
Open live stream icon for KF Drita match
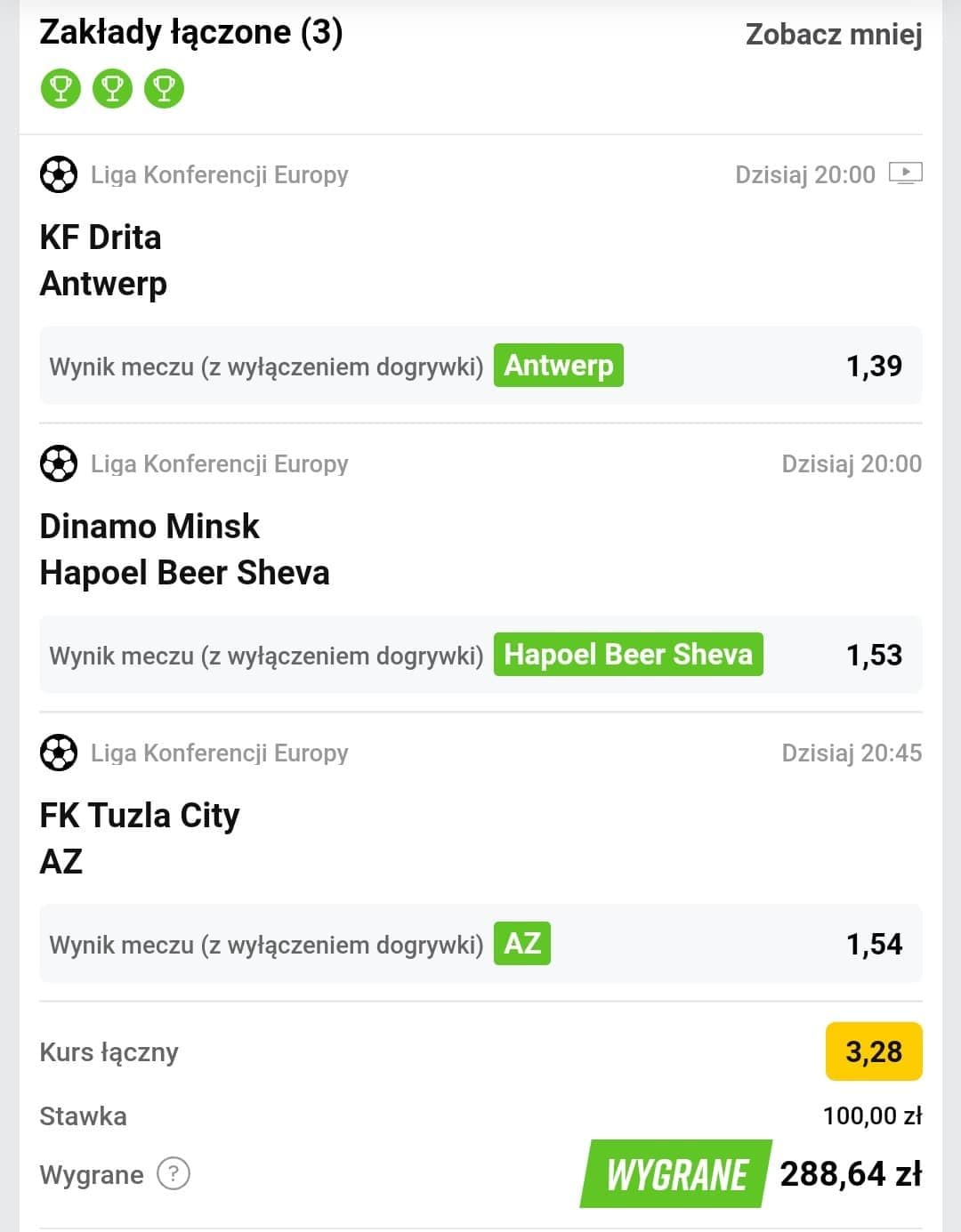tap(906, 173)
